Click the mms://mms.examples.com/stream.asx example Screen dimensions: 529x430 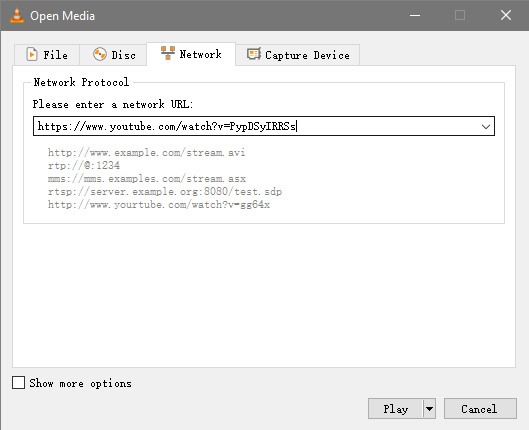pos(147,178)
